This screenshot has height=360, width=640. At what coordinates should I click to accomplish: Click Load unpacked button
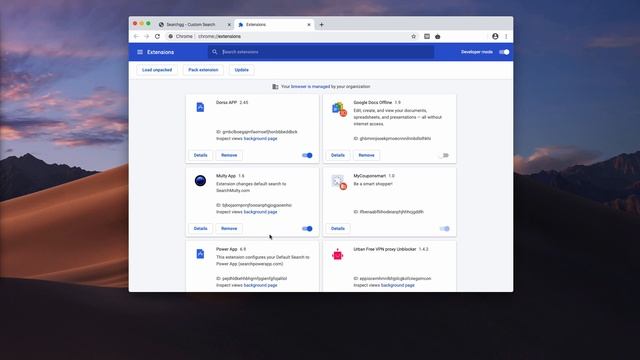157,70
